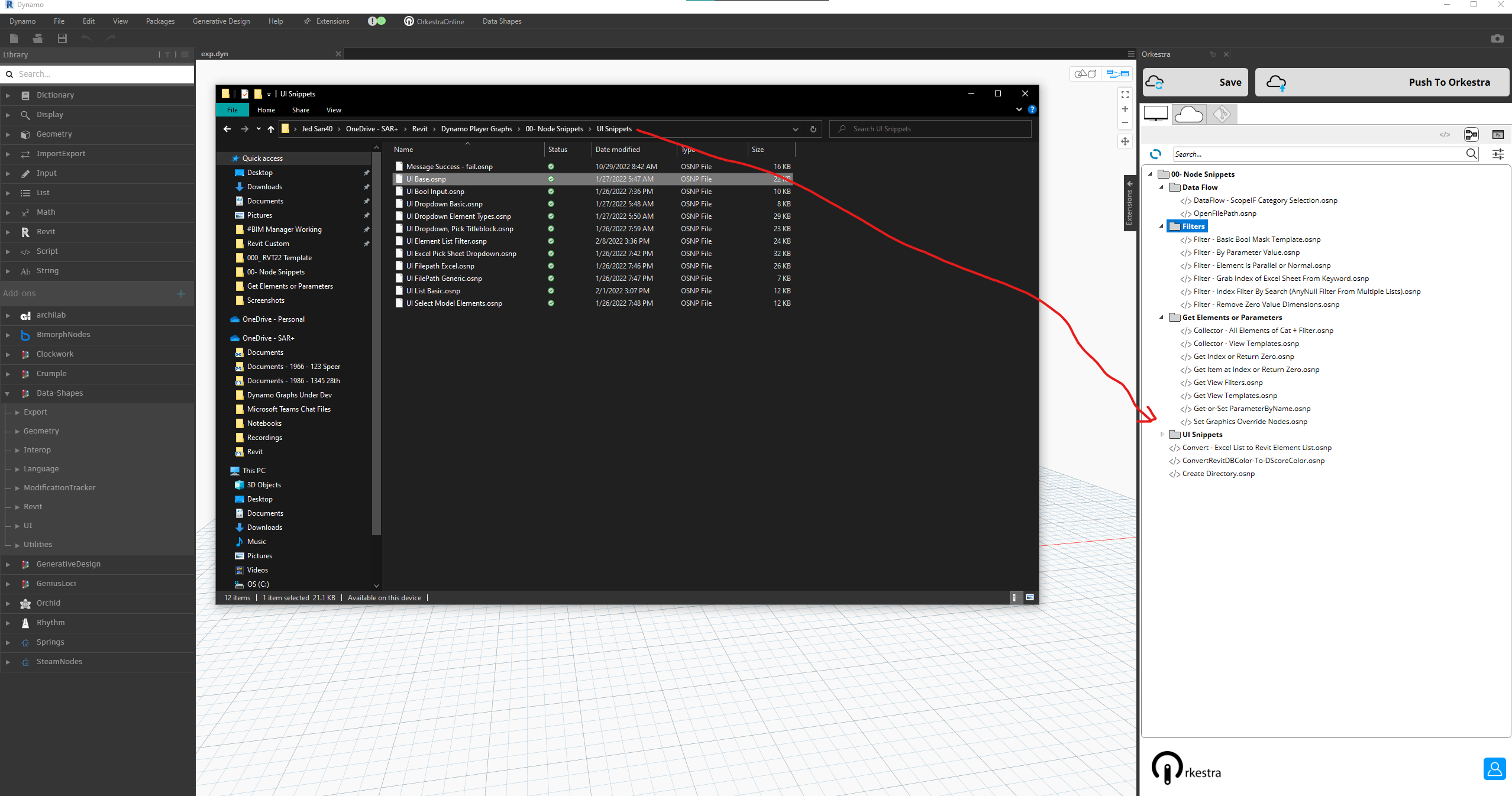Switch to geometry preview mode using the shapes toggle

point(1086,73)
